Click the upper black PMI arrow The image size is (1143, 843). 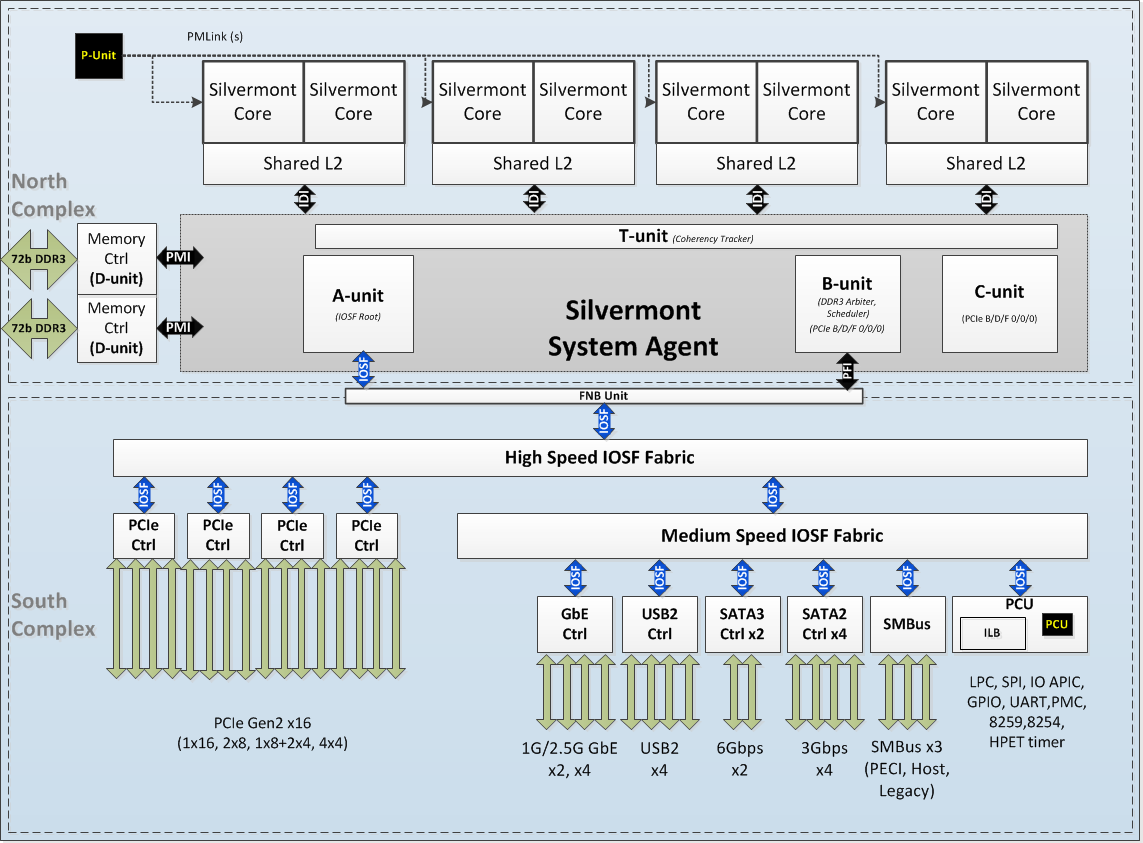click(180, 257)
